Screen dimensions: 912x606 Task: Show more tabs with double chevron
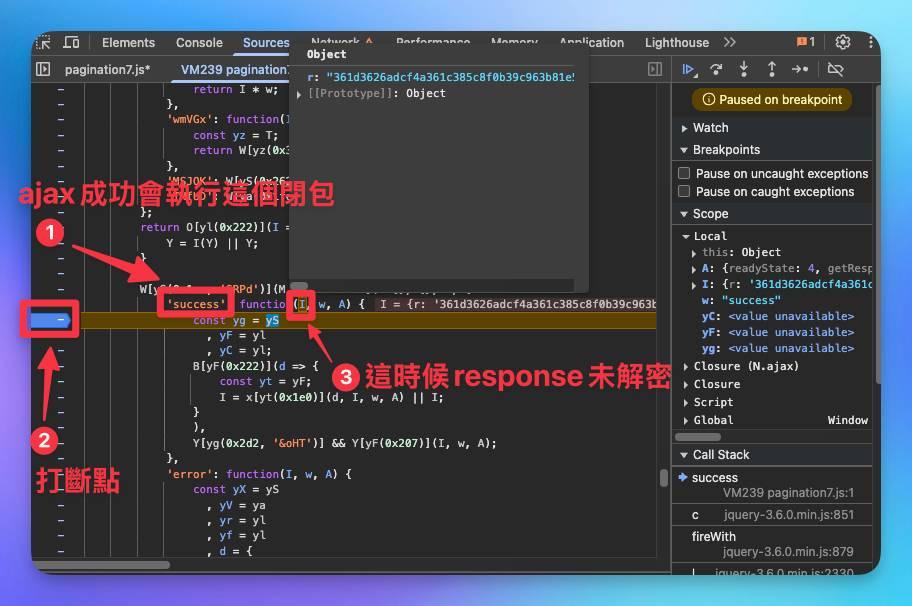(x=730, y=42)
